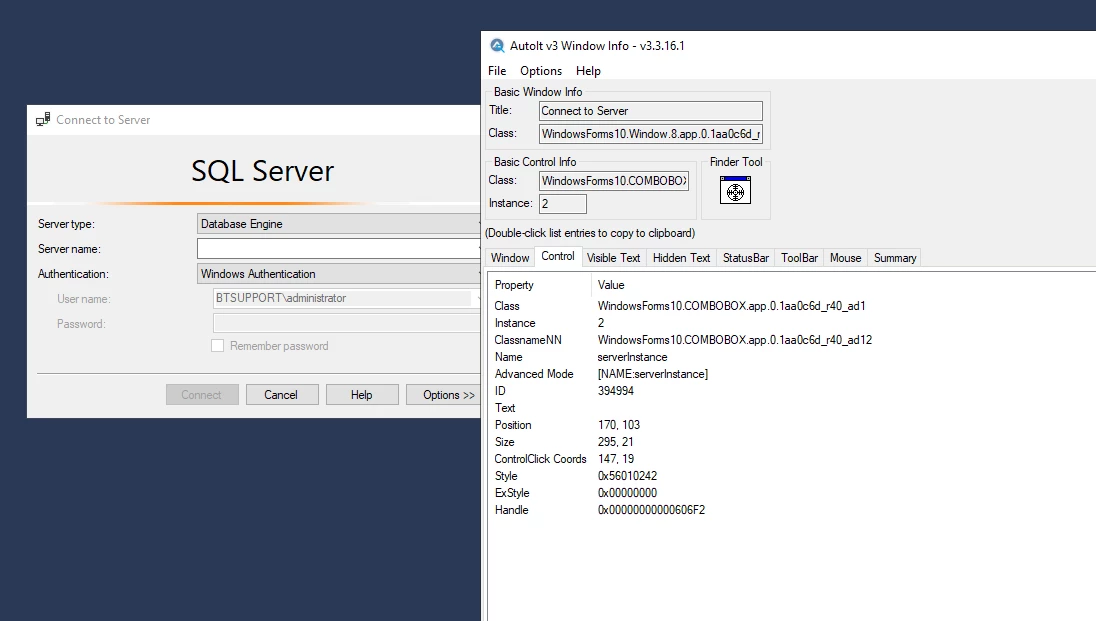
Task: Open the Authentication dropdown
Action: click(338, 273)
